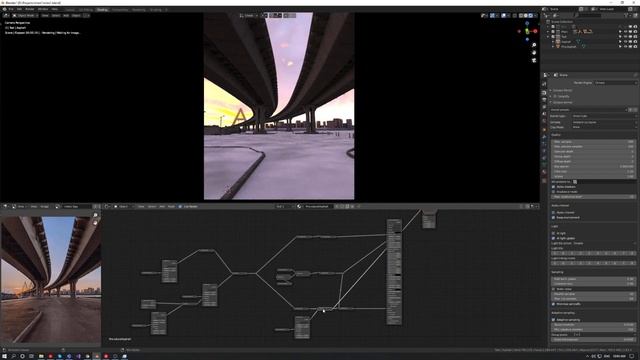640x360 pixels.
Task: Open Windows Start menu
Action: pos(4,356)
